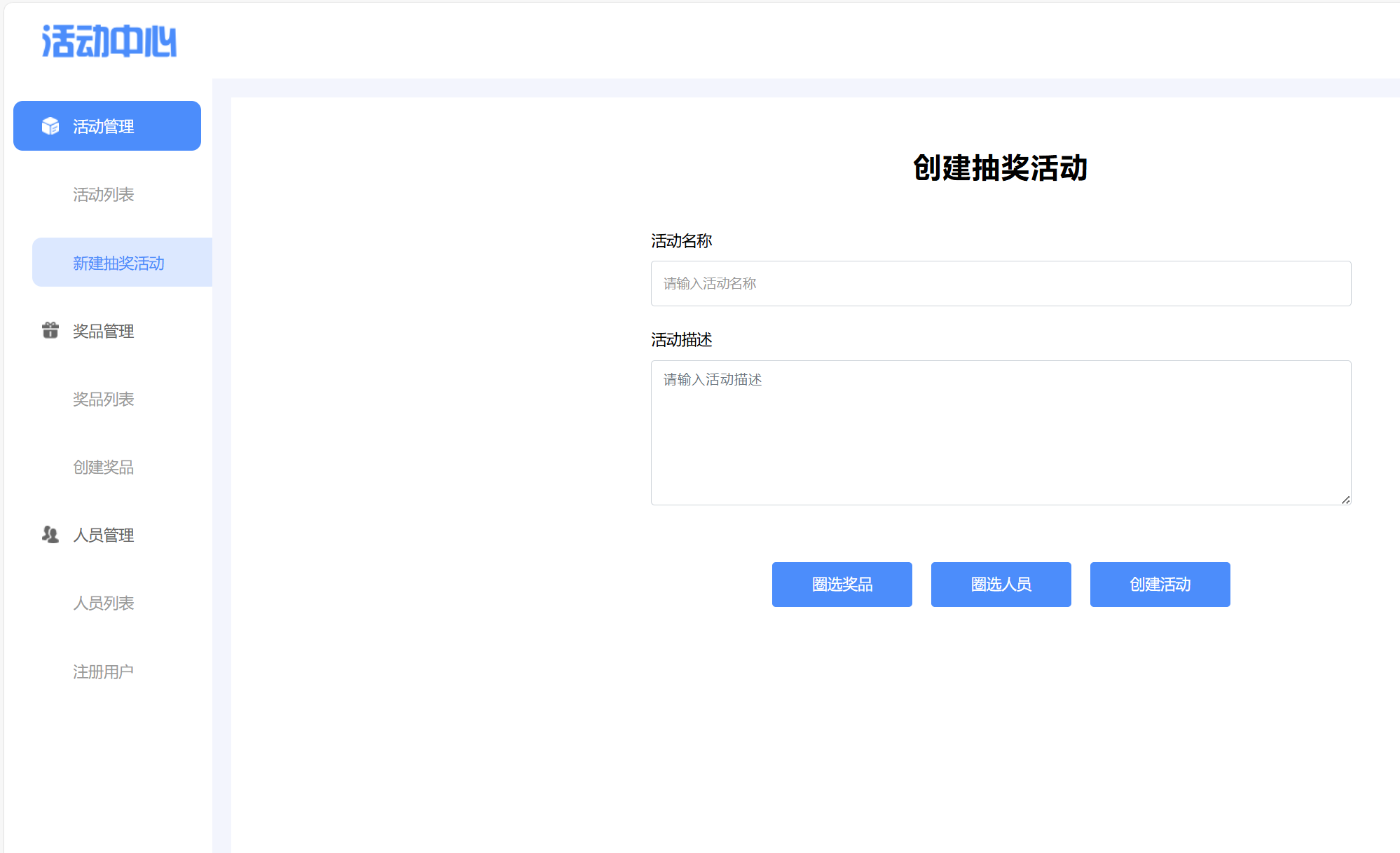Click inside the 活动描述 text area
This screenshot has width=1400, height=853.
pyautogui.click(x=1001, y=432)
